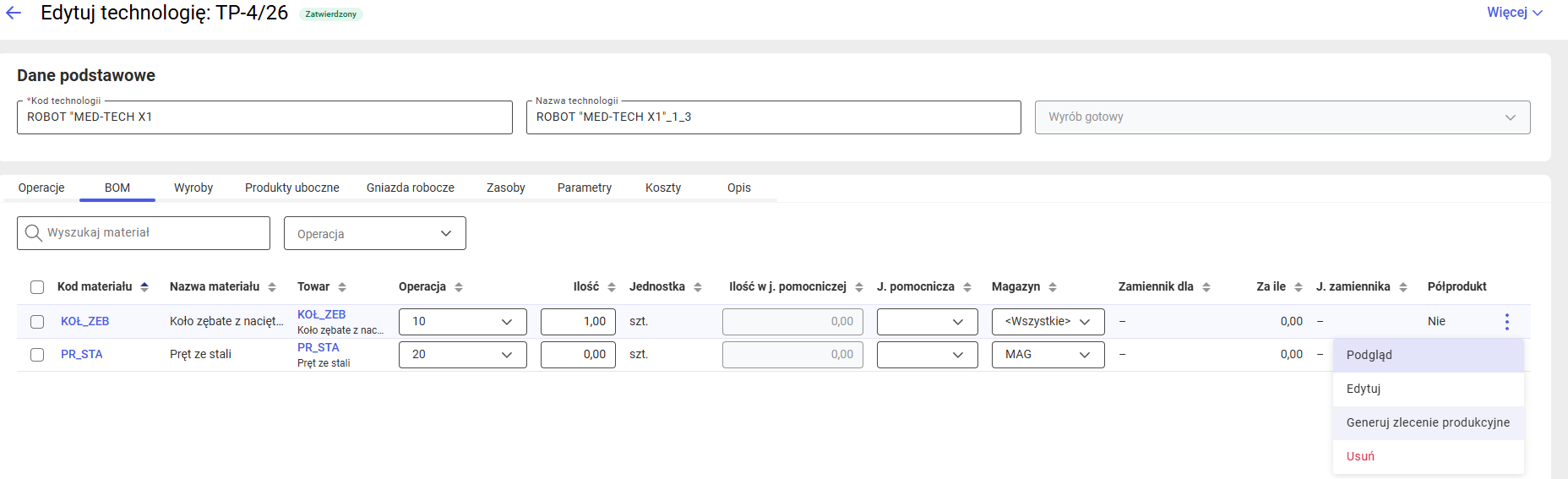
Task: Sort by Zamiennik dla sort icon
Action: 1206,287
